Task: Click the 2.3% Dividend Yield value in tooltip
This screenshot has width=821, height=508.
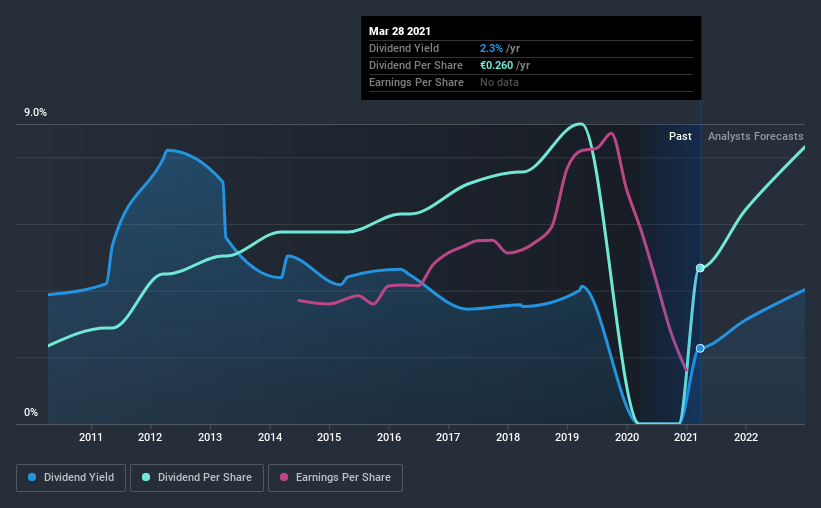Action: tap(491, 48)
